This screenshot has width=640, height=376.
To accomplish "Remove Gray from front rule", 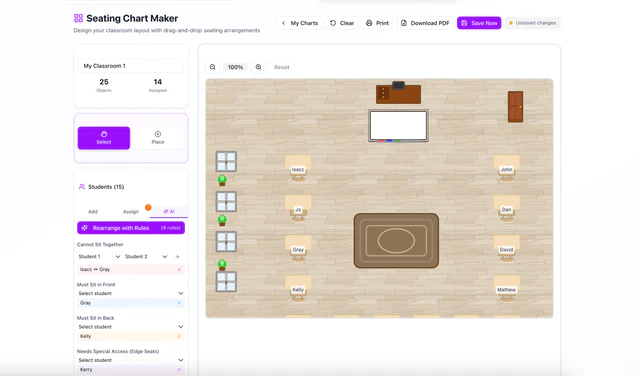I will [179, 303].
